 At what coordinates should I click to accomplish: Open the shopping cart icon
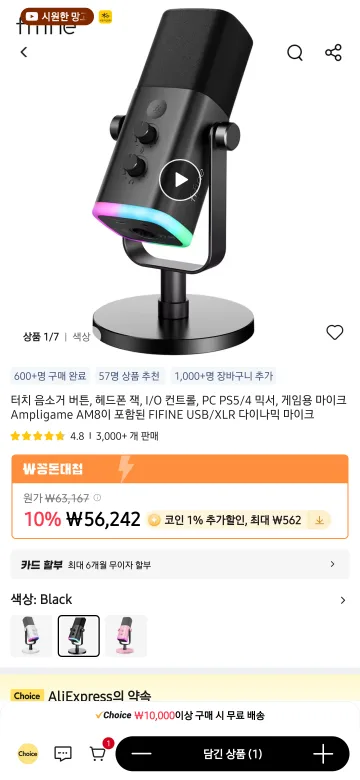coord(98,754)
